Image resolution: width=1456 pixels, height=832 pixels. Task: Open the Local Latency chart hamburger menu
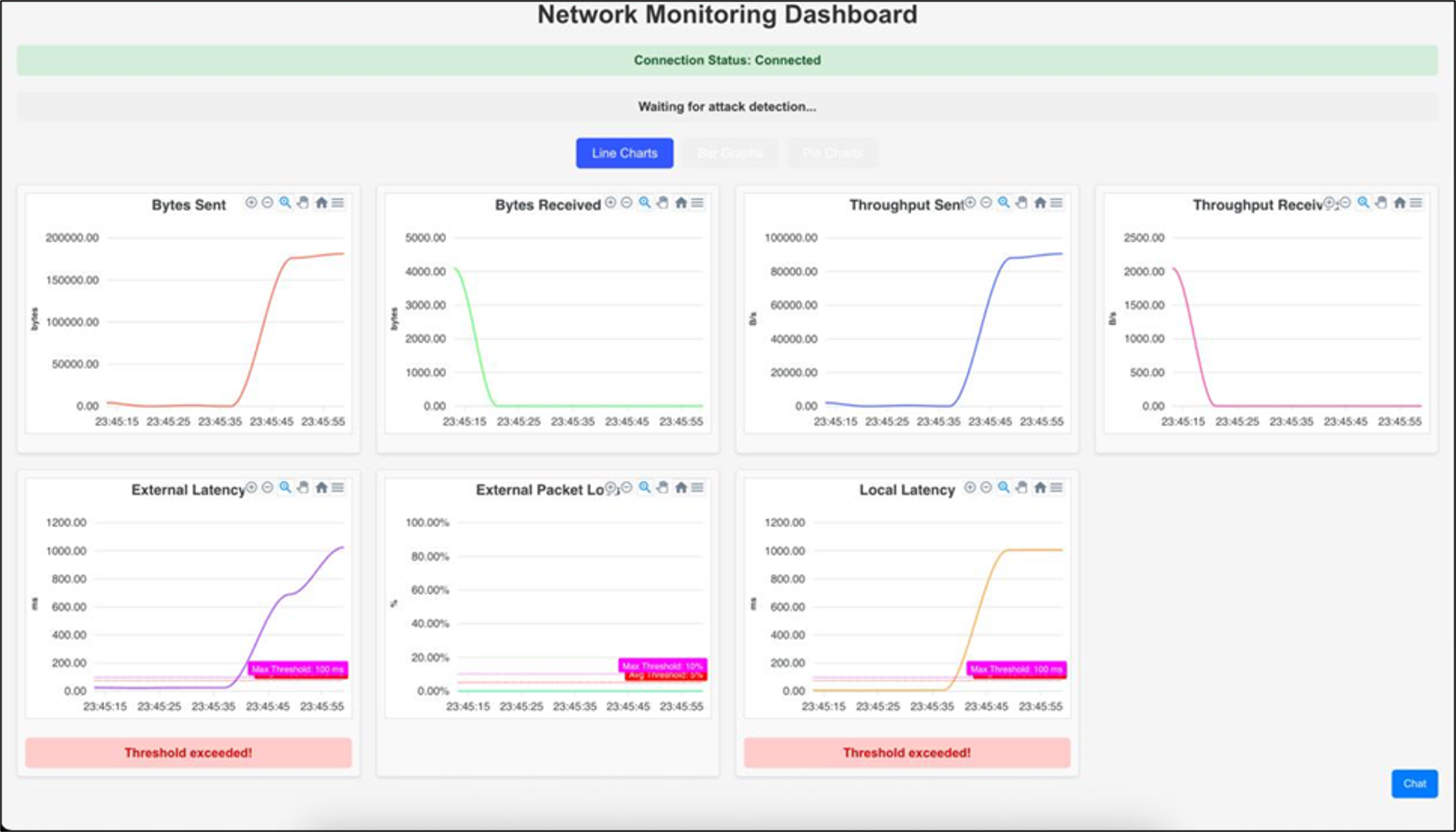pyautogui.click(x=1057, y=488)
